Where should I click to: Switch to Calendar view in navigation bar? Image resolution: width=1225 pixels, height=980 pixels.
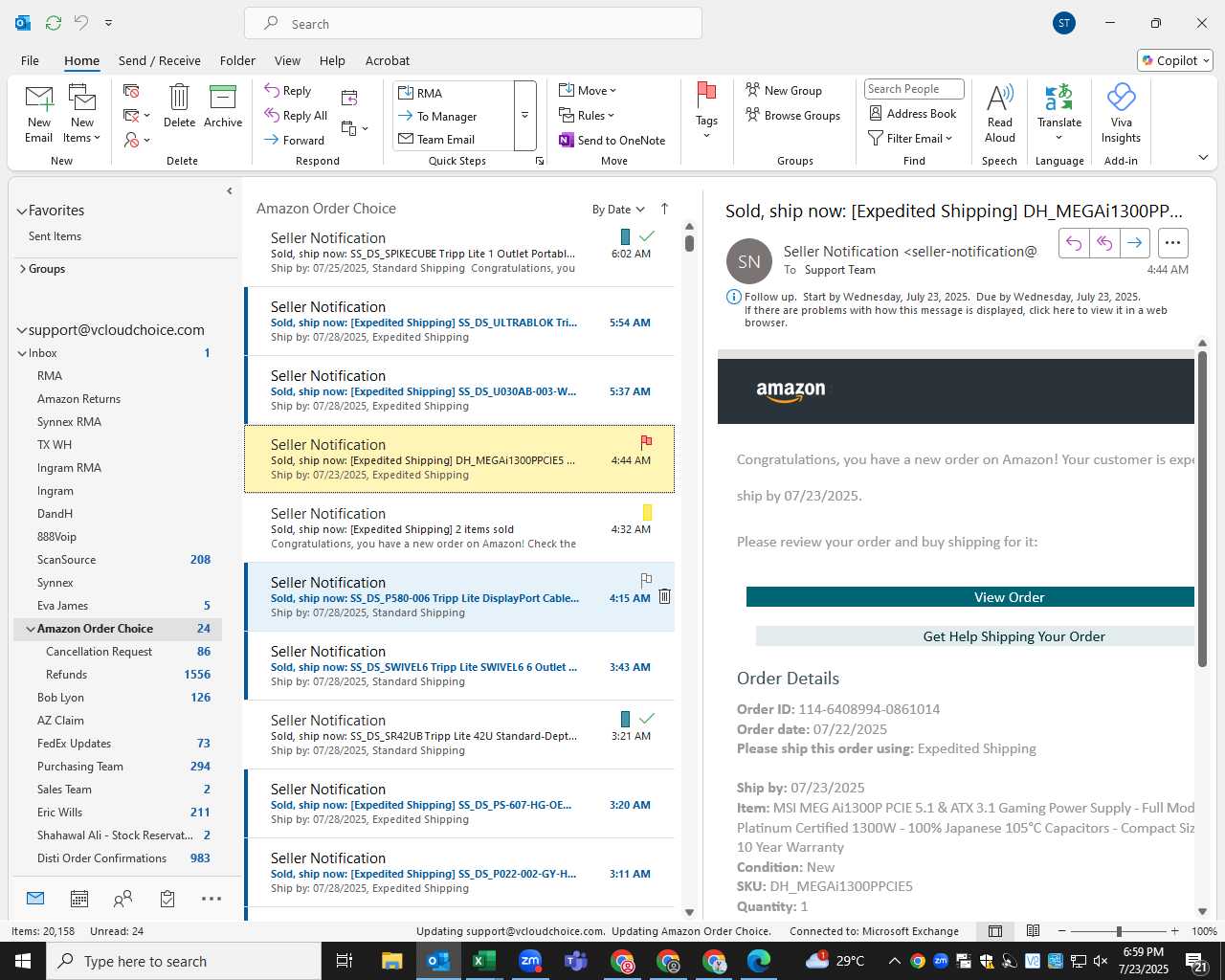tap(79, 899)
